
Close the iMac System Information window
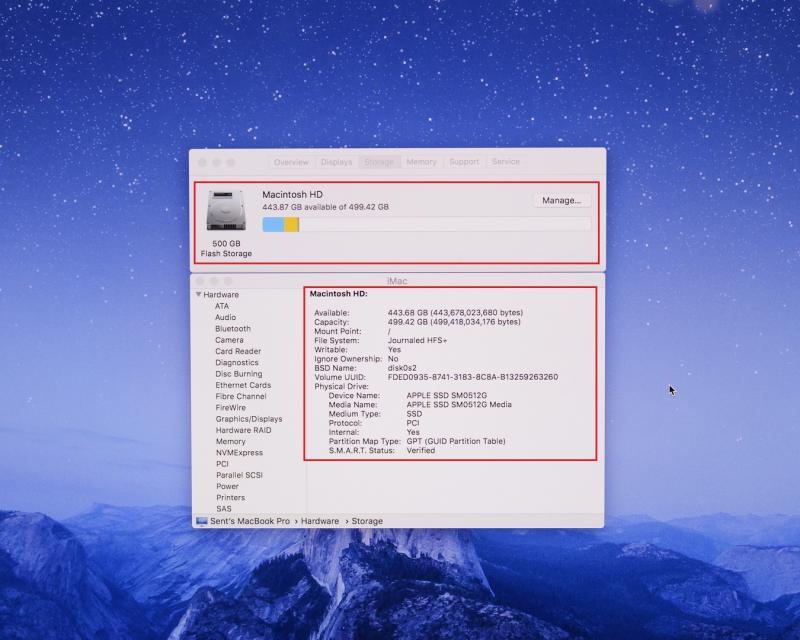pos(199,281)
